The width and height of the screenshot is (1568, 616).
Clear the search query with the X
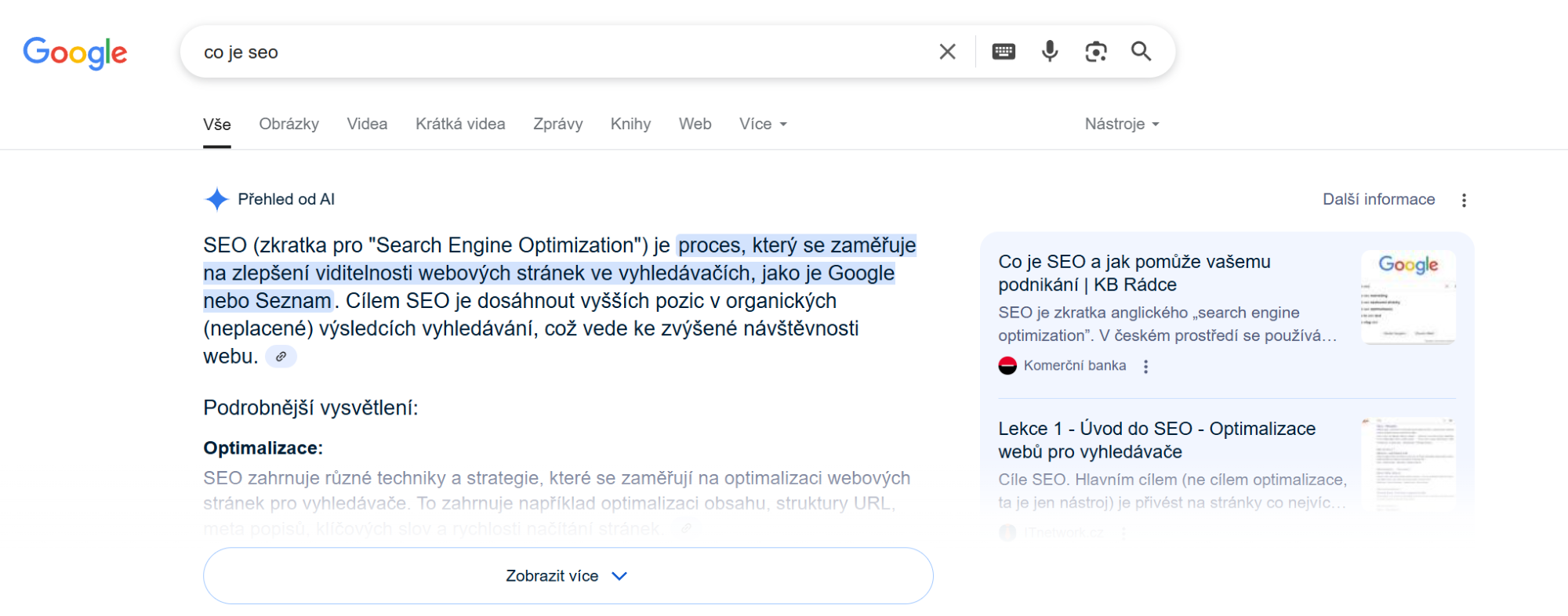pos(947,52)
